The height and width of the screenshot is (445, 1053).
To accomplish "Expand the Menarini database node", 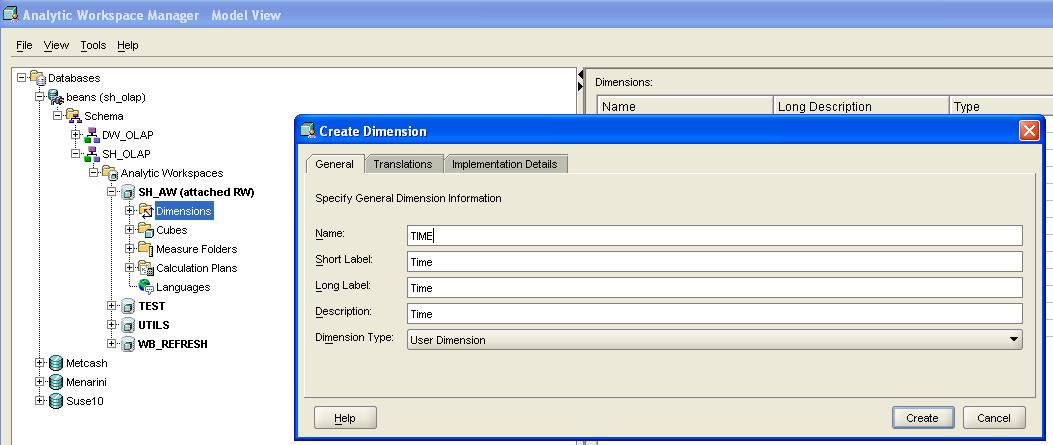I will point(40,382).
